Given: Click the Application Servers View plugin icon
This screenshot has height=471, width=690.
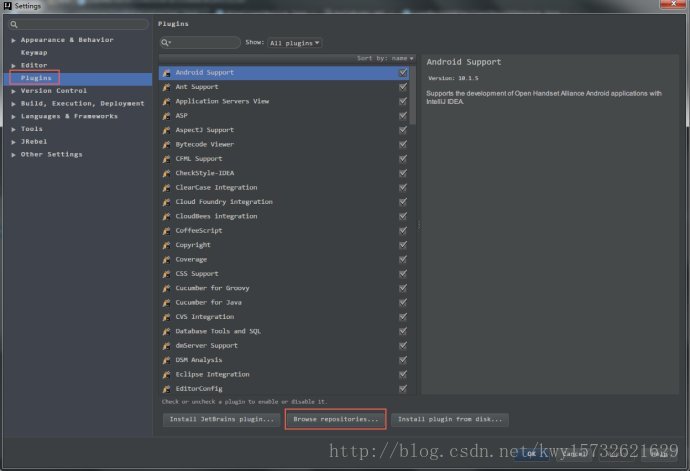Looking at the screenshot, I should pos(166,102).
